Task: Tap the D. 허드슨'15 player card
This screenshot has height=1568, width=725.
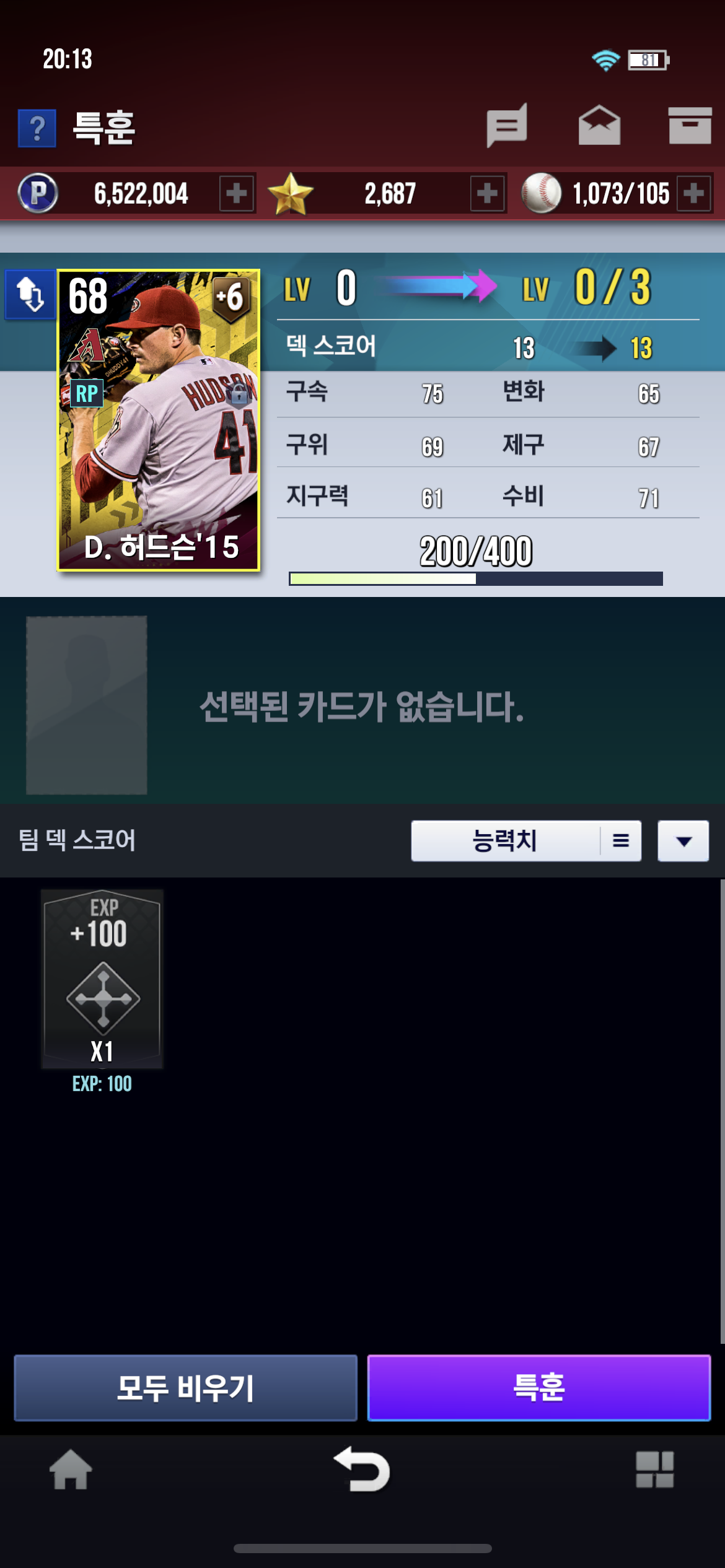Action: coord(159,420)
